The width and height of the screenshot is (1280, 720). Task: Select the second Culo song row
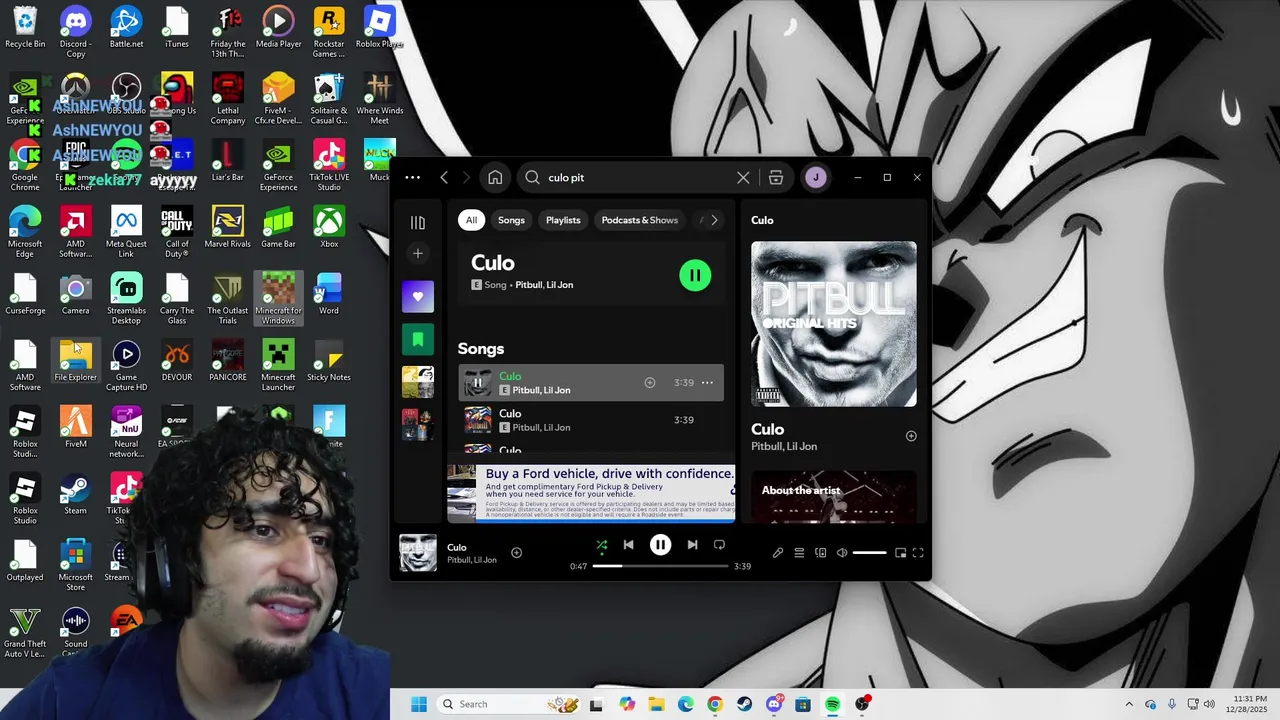591,420
